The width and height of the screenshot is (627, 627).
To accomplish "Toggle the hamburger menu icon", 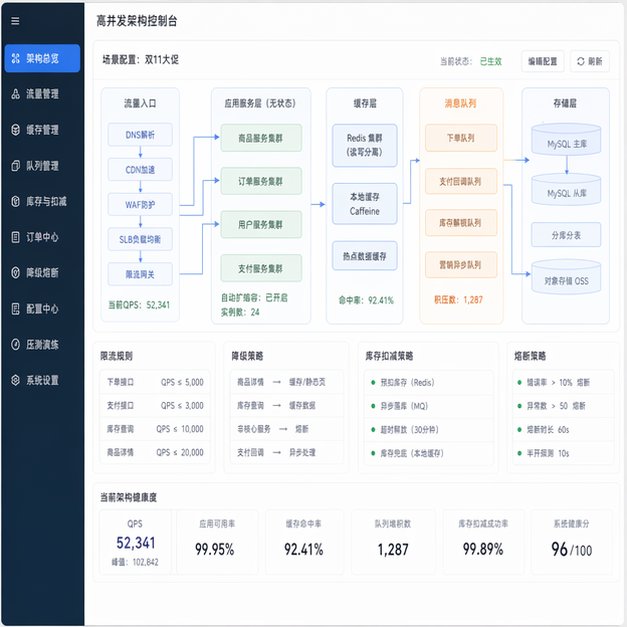I will tap(15, 21).
